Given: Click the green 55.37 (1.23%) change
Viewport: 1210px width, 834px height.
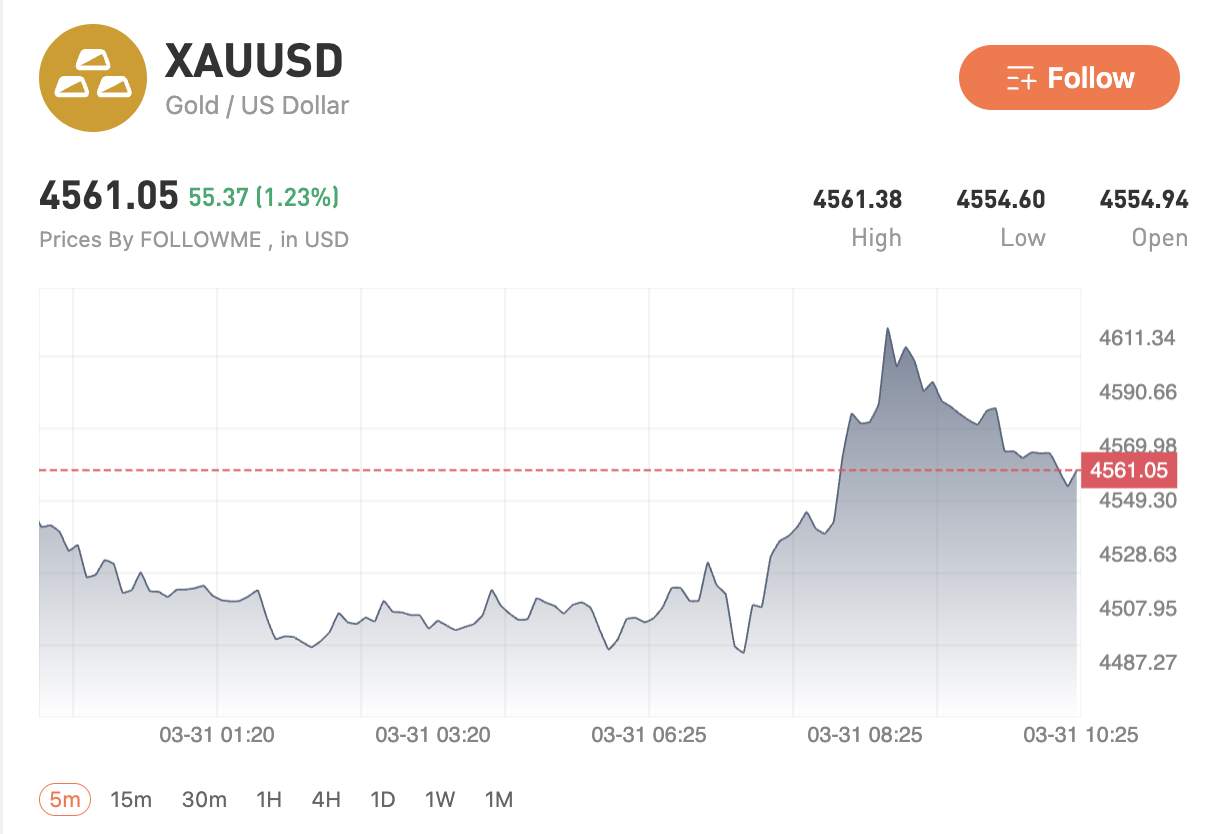Looking at the screenshot, I should (264, 197).
